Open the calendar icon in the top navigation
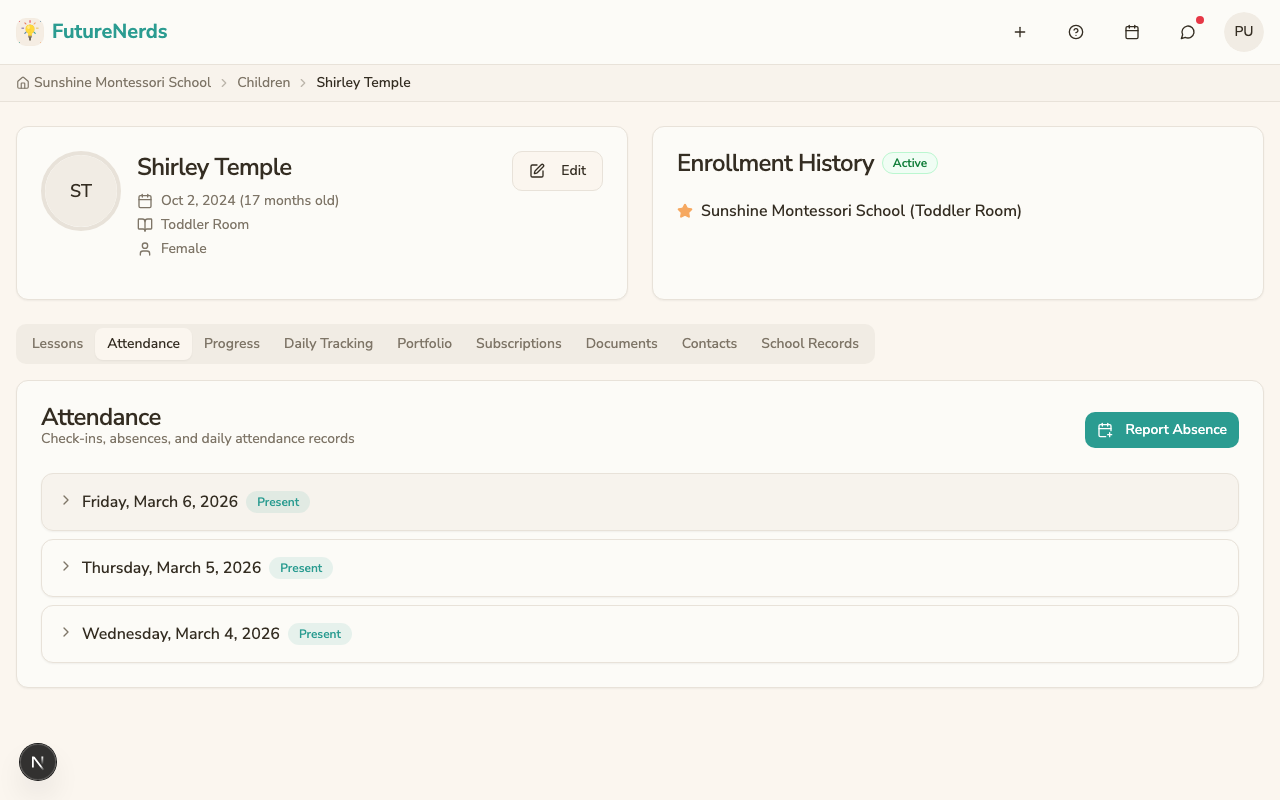 coord(1132,31)
